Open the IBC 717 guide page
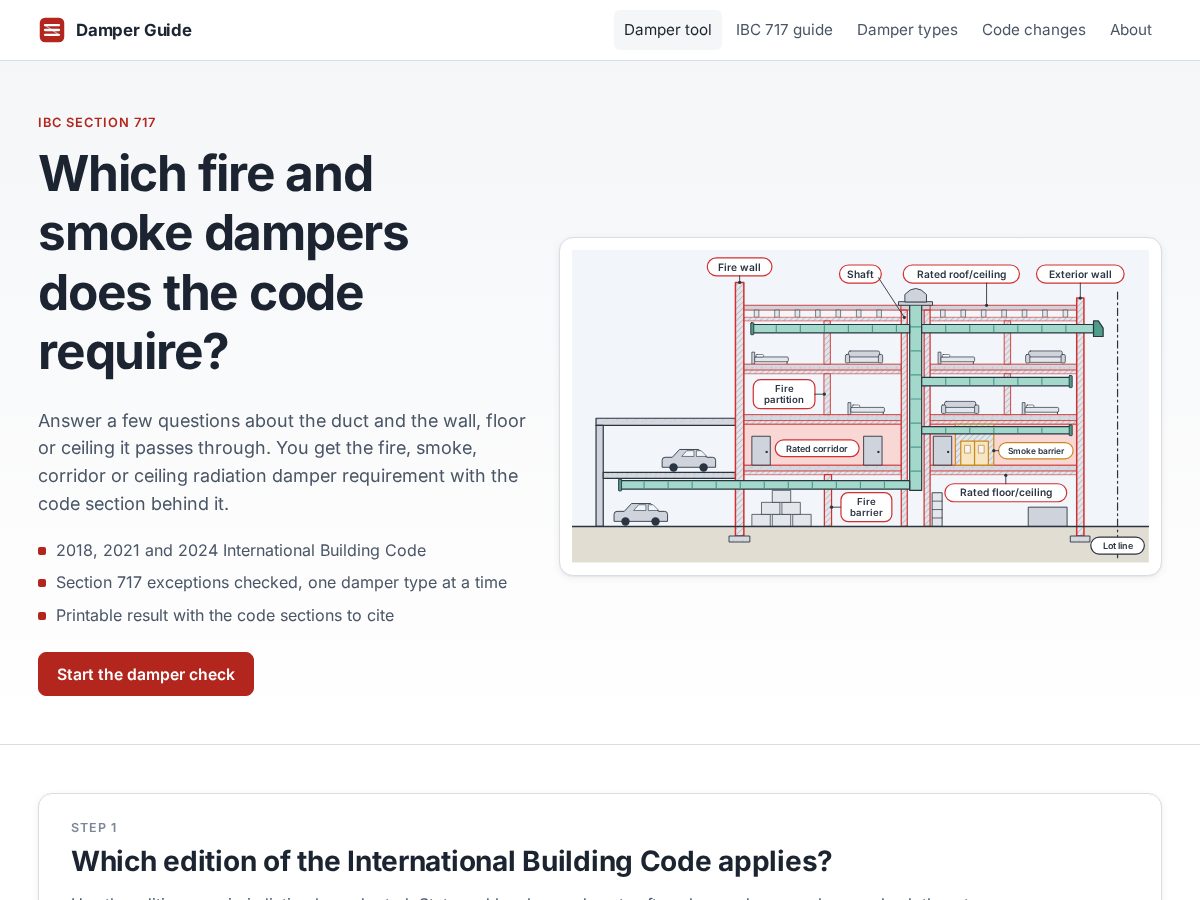This screenshot has height=900, width=1200. click(x=784, y=30)
